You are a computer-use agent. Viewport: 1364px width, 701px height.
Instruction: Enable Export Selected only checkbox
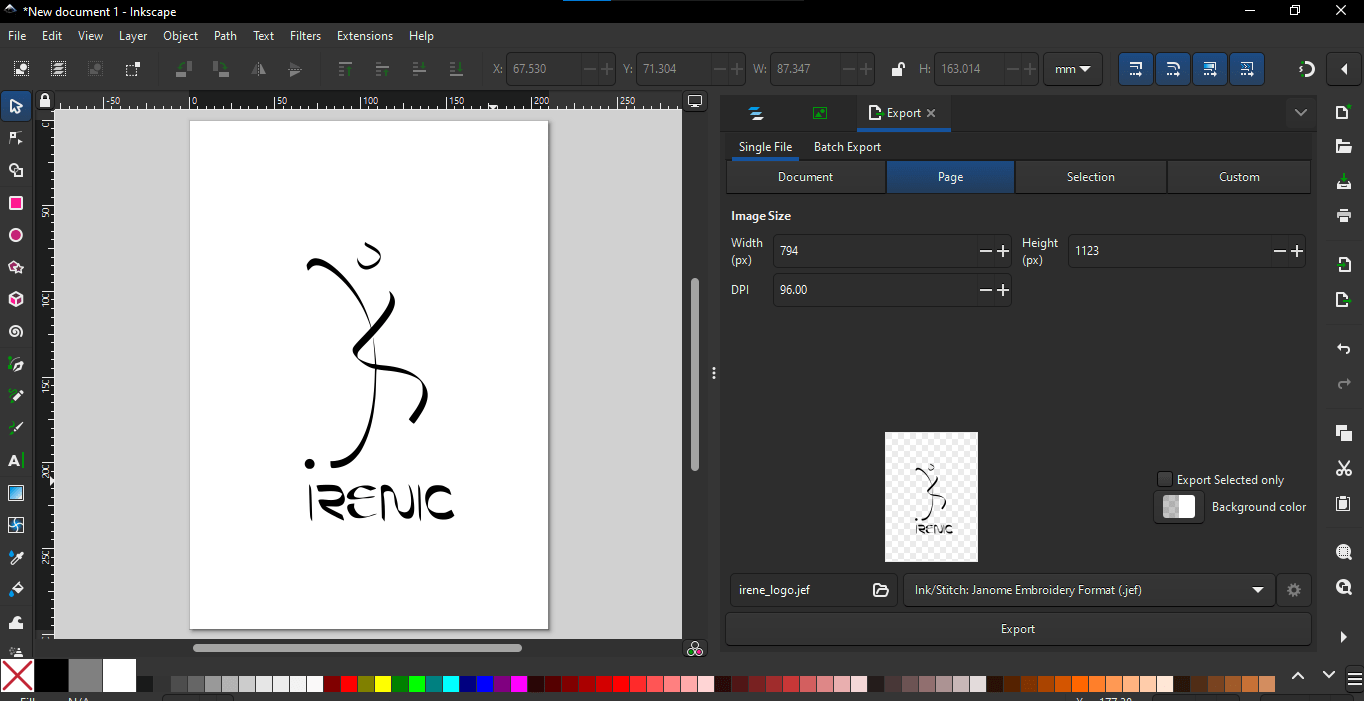pos(1165,480)
